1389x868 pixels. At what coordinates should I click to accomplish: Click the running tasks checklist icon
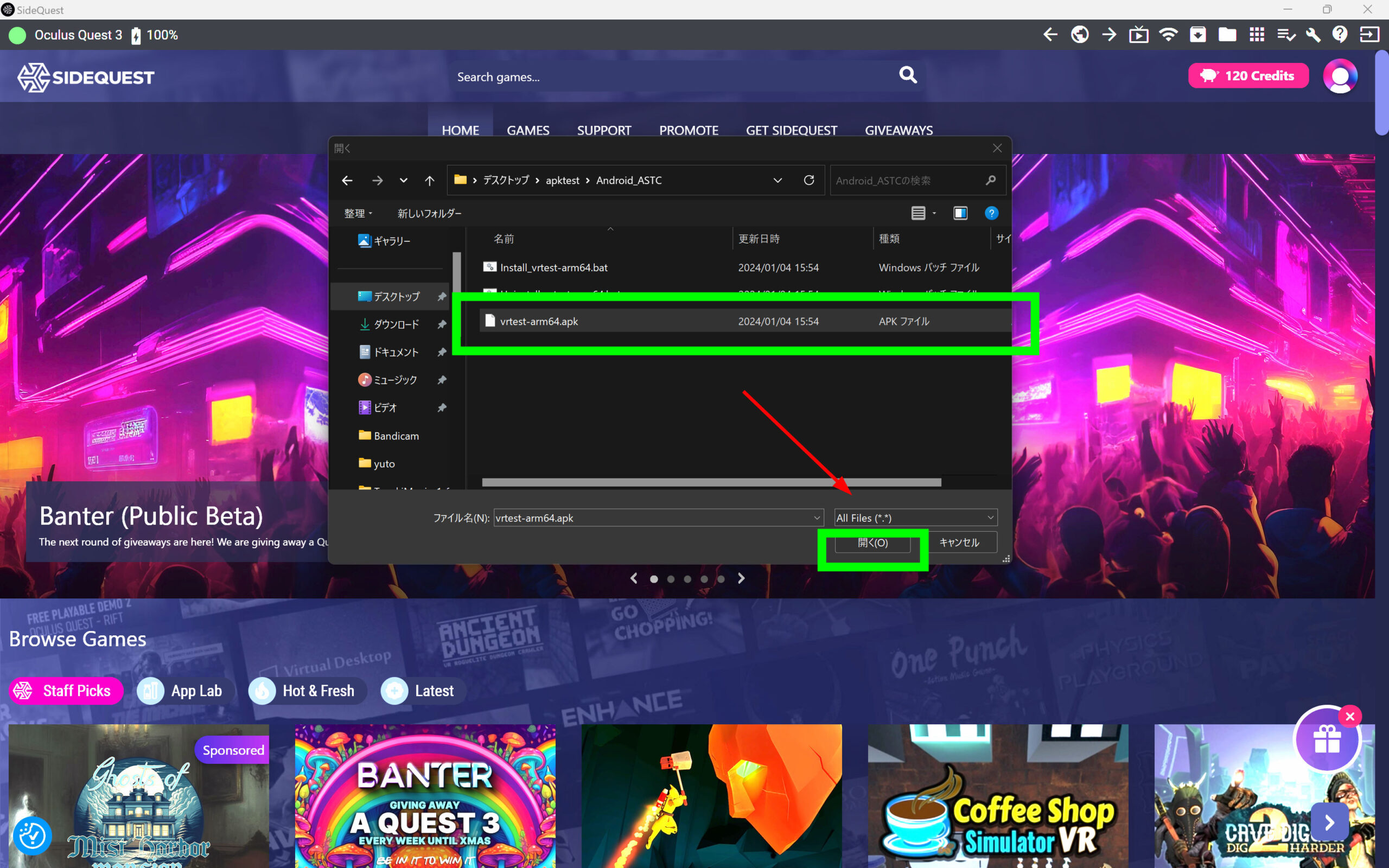[x=1286, y=35]
